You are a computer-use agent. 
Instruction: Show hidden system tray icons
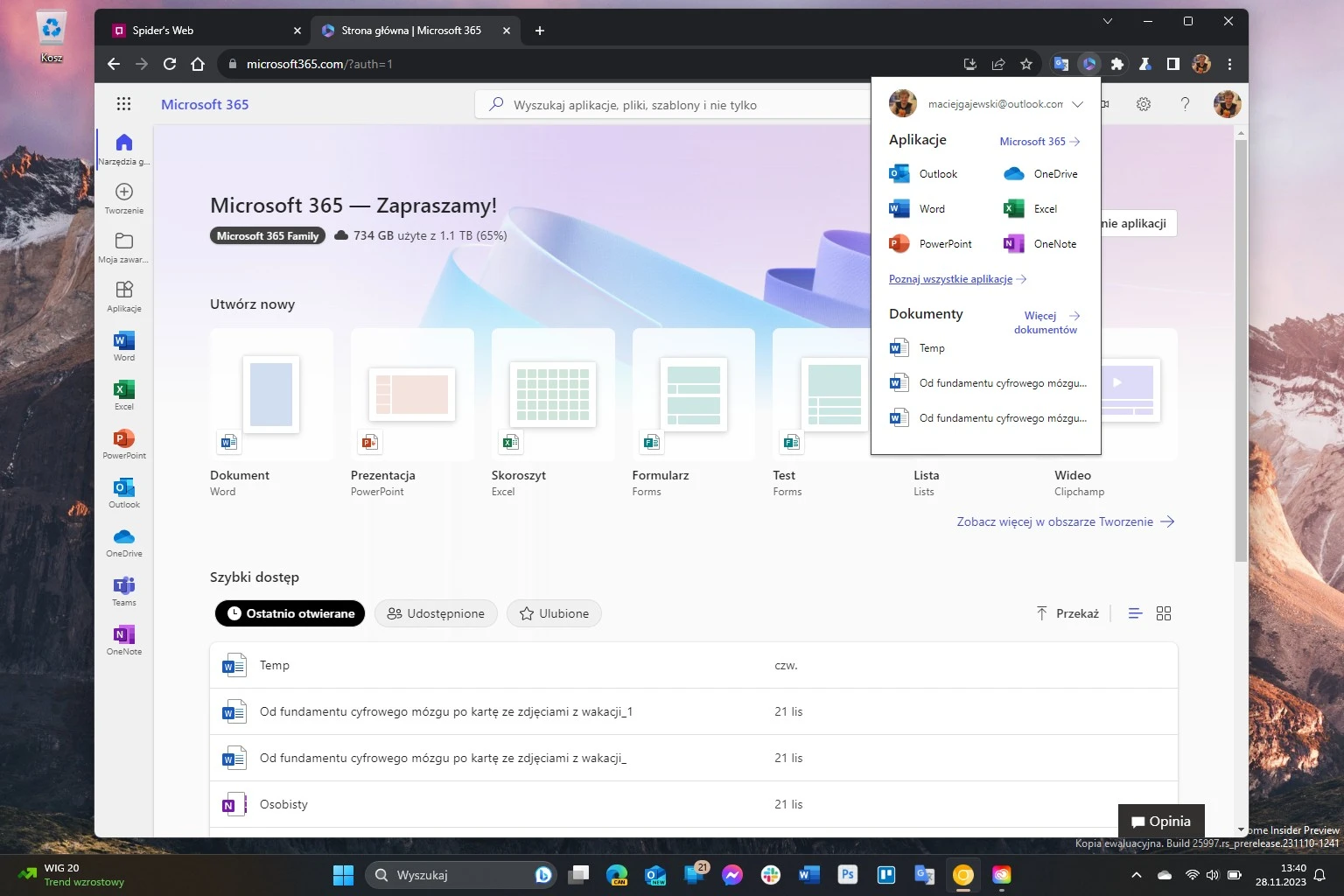pos(1136,875)
